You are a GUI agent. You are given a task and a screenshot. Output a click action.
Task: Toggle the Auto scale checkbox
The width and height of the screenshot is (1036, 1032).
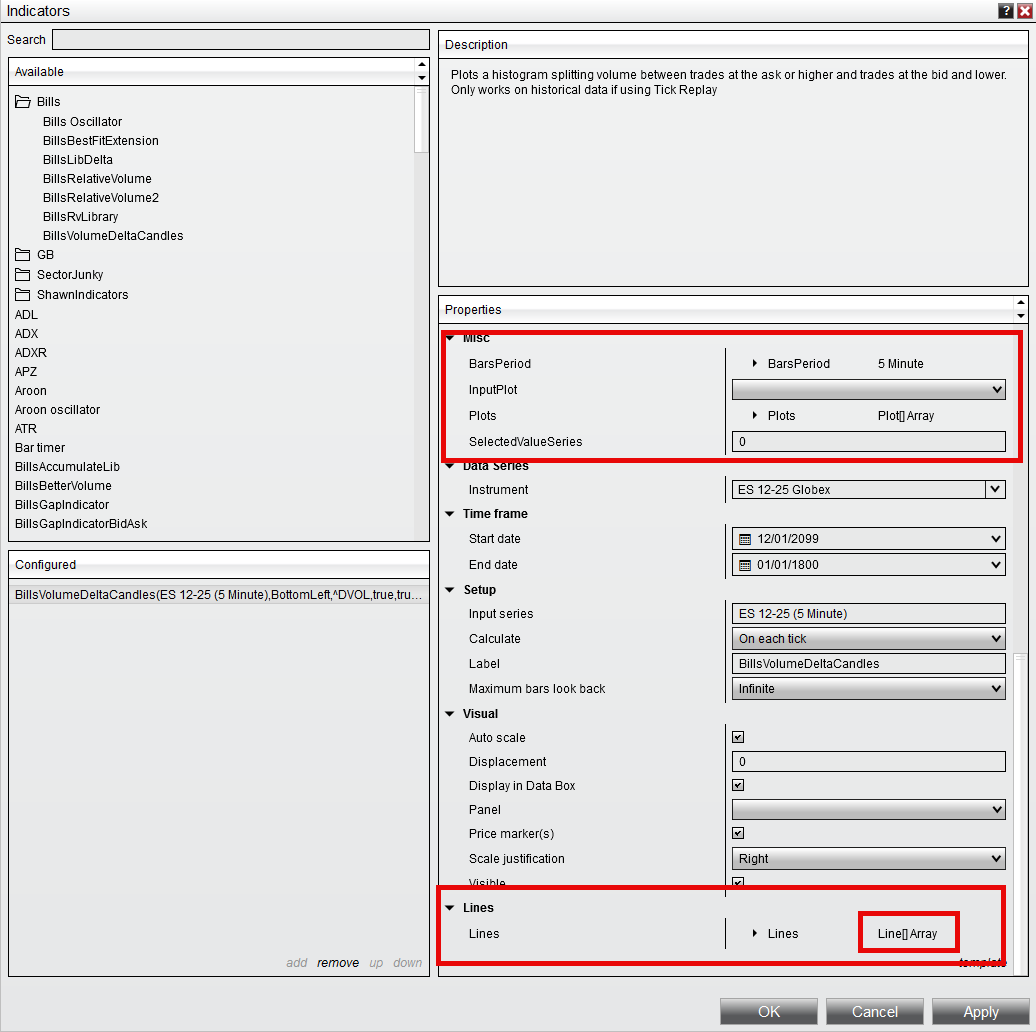738,737
